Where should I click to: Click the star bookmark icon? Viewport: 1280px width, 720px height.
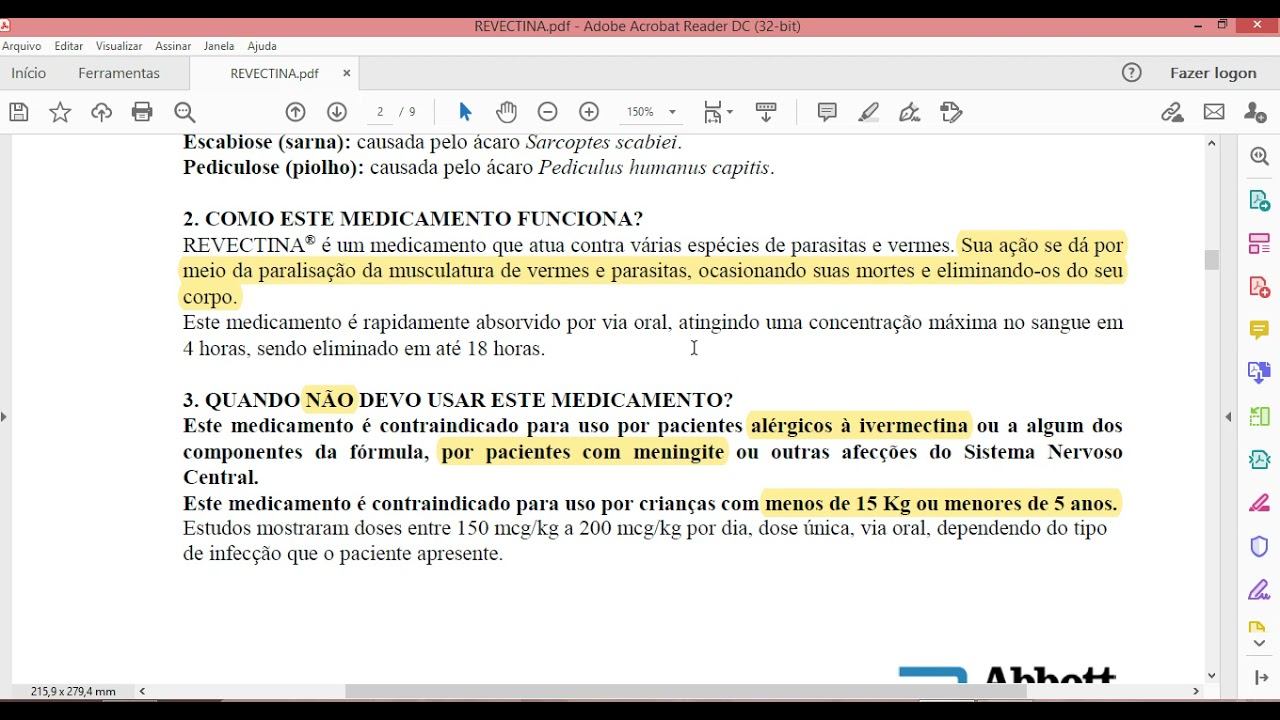coord(60,112)
